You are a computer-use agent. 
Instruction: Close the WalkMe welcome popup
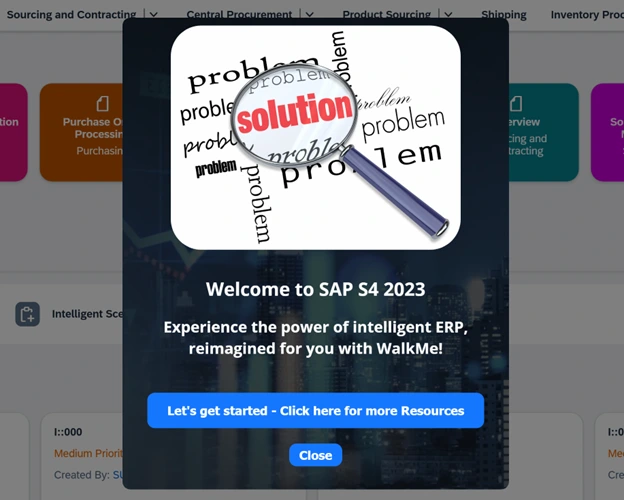click(316, 455)
